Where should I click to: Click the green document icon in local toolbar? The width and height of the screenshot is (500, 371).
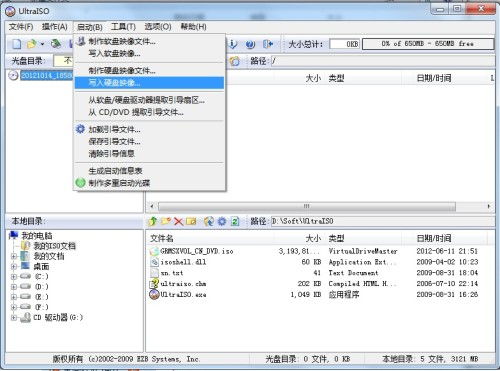(235, 221)
